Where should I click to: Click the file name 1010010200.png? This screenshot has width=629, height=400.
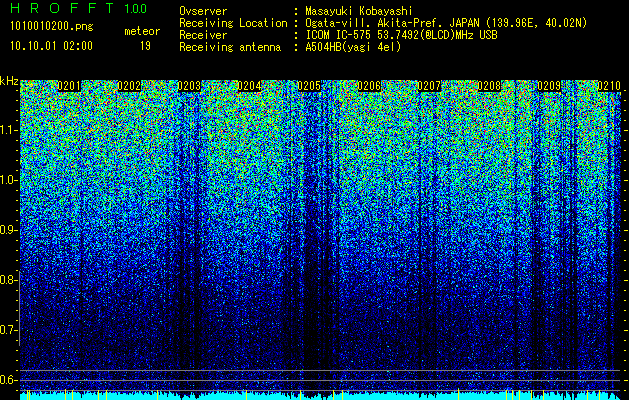click(x=52, y=27)
